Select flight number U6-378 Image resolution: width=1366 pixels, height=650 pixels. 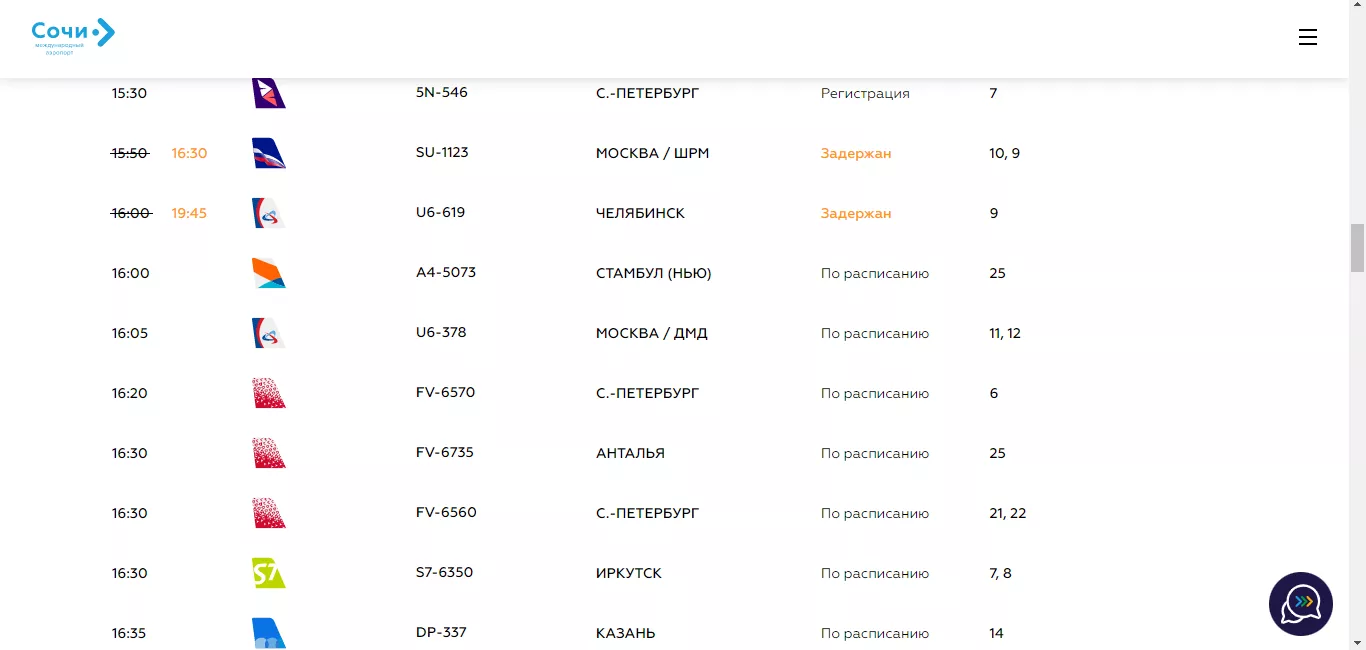coord(441,333)
